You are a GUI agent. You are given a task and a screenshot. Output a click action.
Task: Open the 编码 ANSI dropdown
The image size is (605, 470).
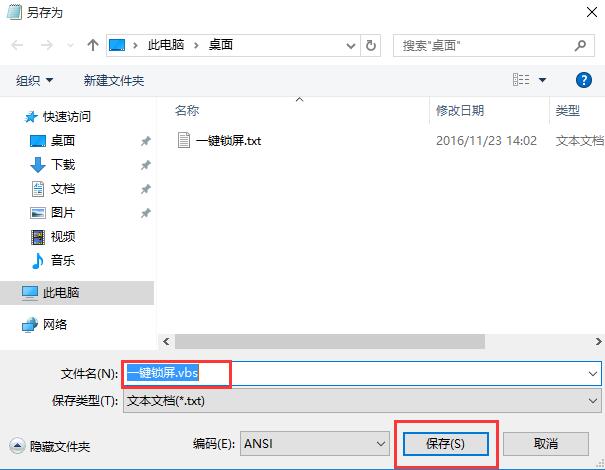tap(314, 444)
